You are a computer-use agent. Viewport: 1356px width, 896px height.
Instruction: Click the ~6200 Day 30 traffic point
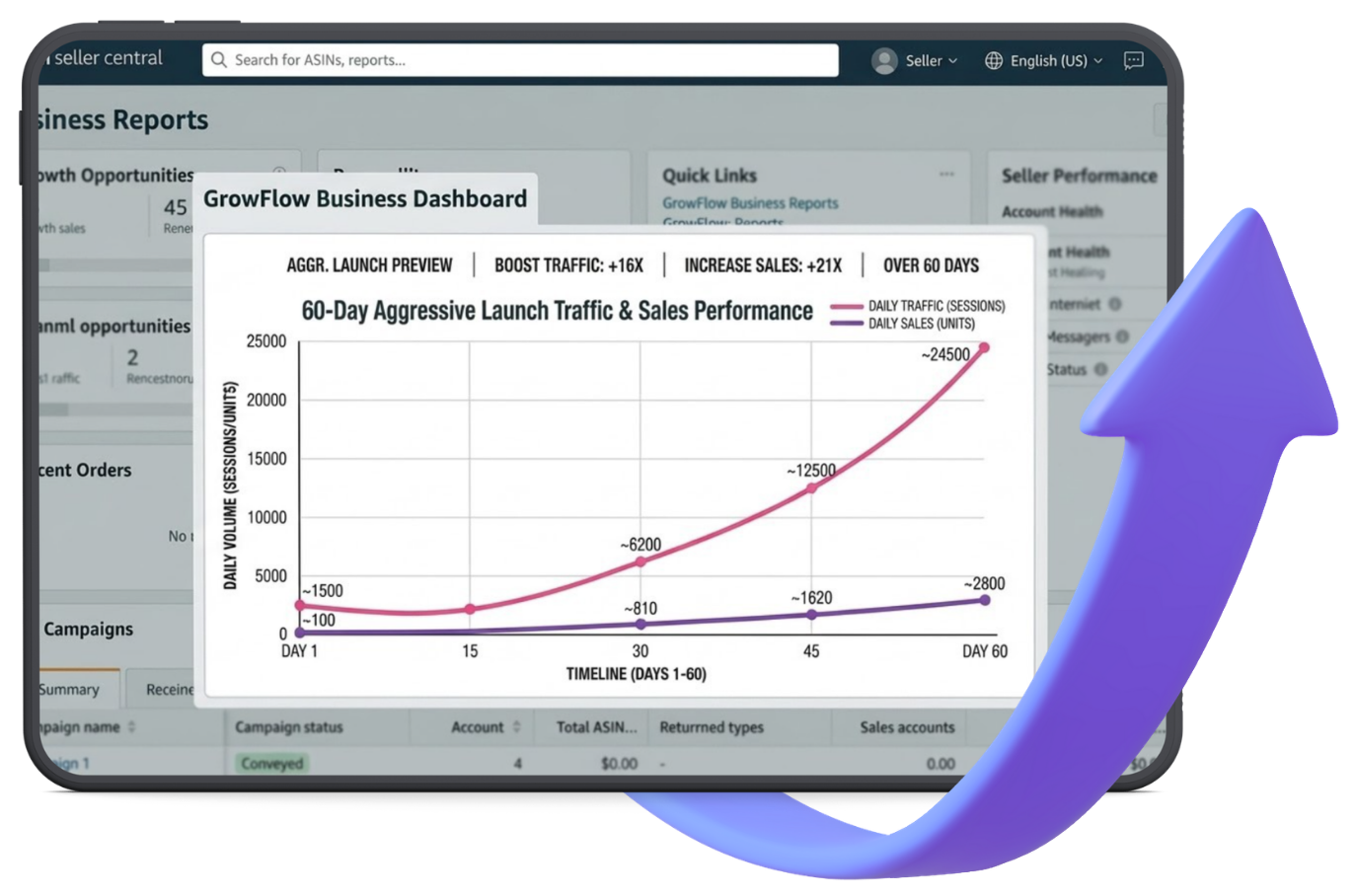(x=640, y=561)
